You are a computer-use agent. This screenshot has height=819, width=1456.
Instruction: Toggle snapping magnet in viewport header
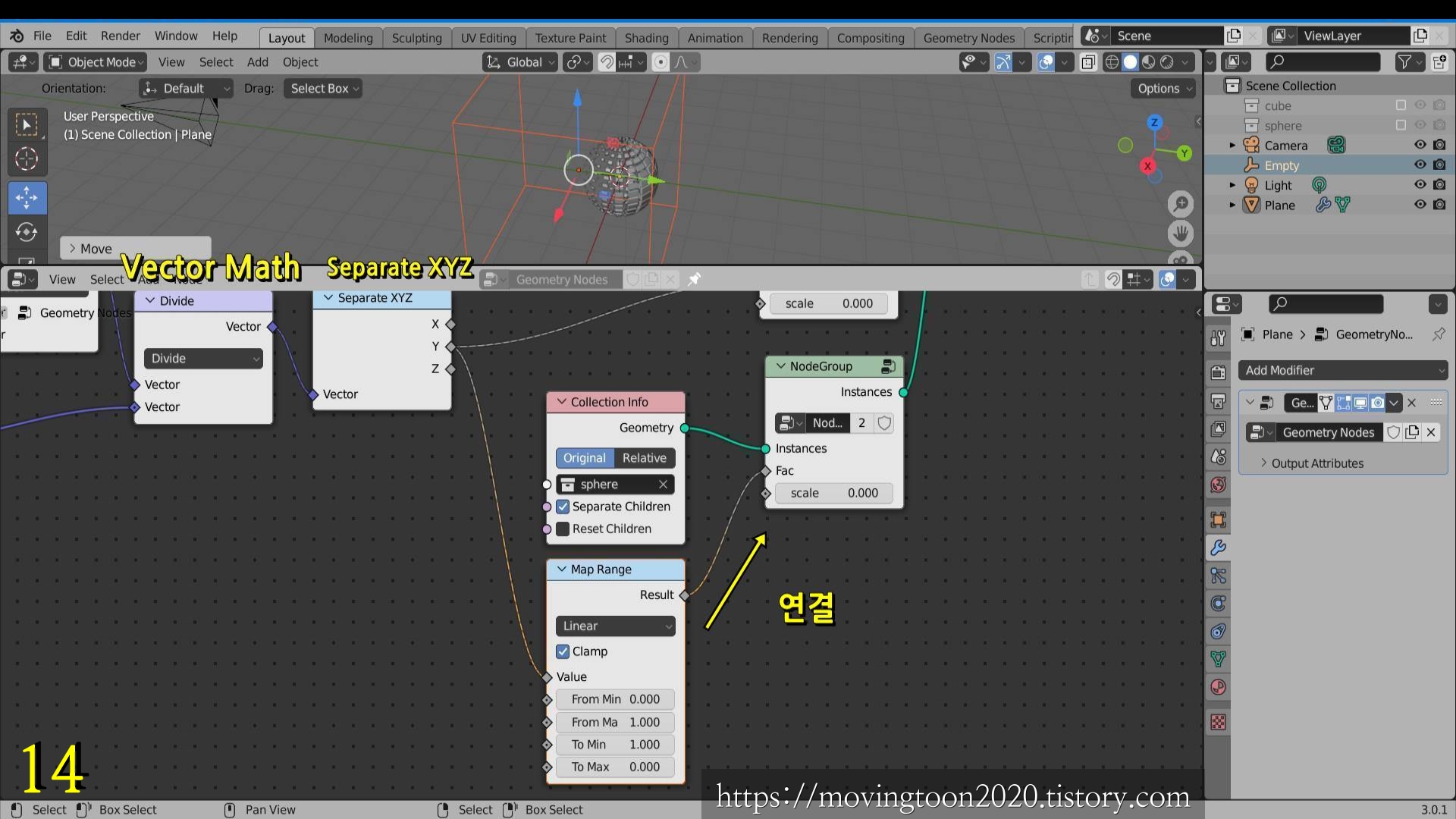606,62
